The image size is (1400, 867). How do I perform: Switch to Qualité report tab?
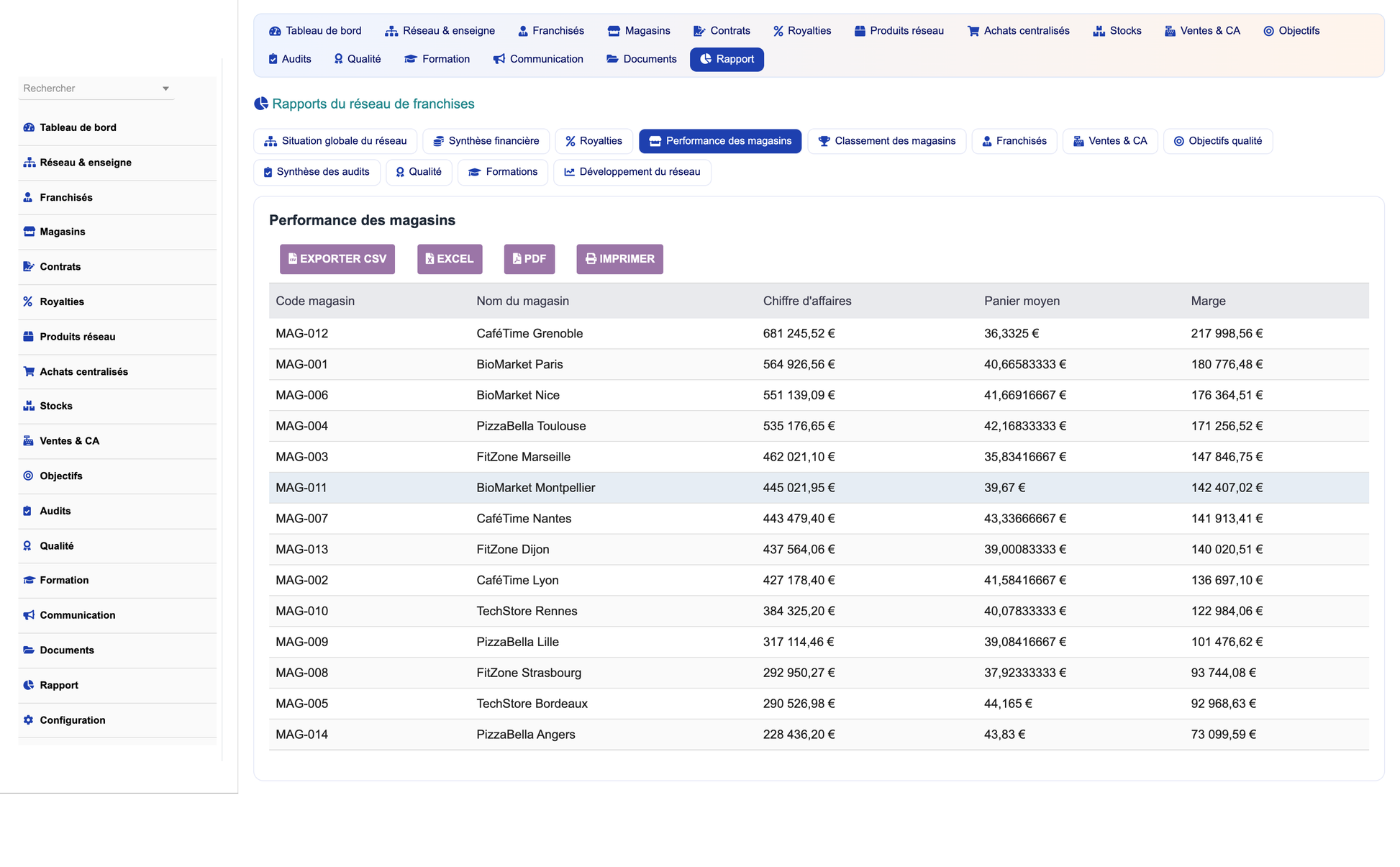point(419,172)
